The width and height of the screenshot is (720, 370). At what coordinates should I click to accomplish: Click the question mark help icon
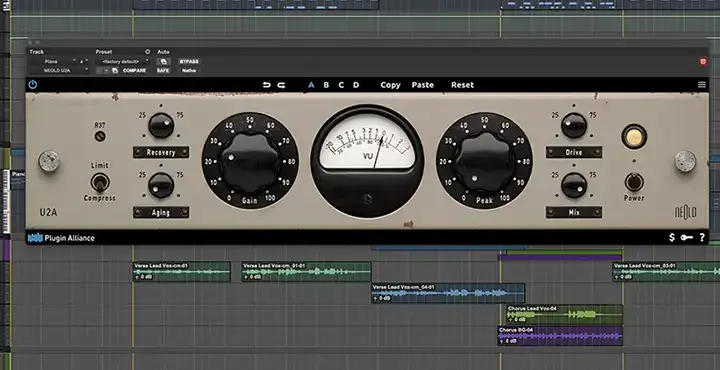click(702, 237)
